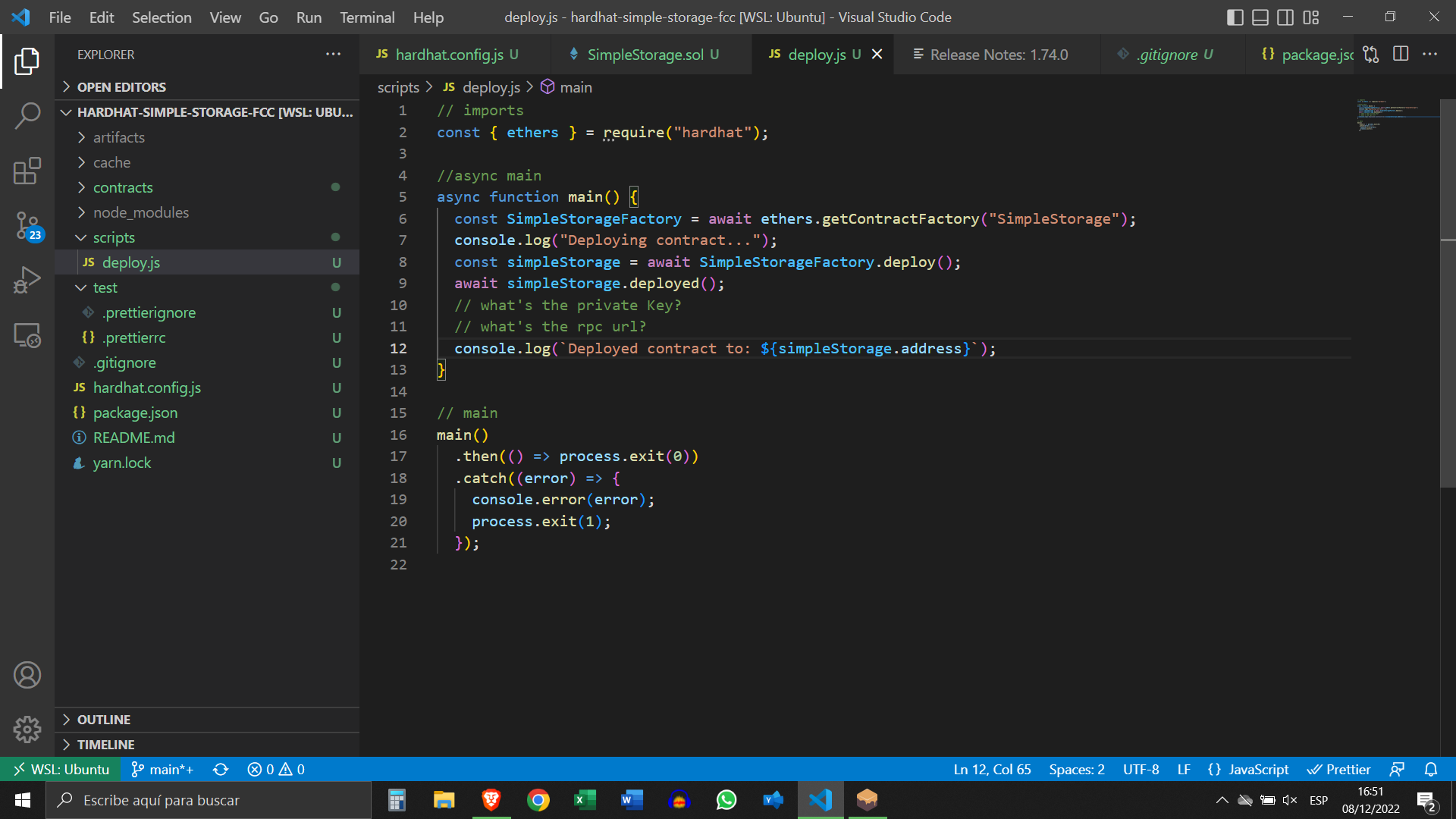1456x819 pixels.
Task: Open the Extensions view
Action: click(27, 171)
